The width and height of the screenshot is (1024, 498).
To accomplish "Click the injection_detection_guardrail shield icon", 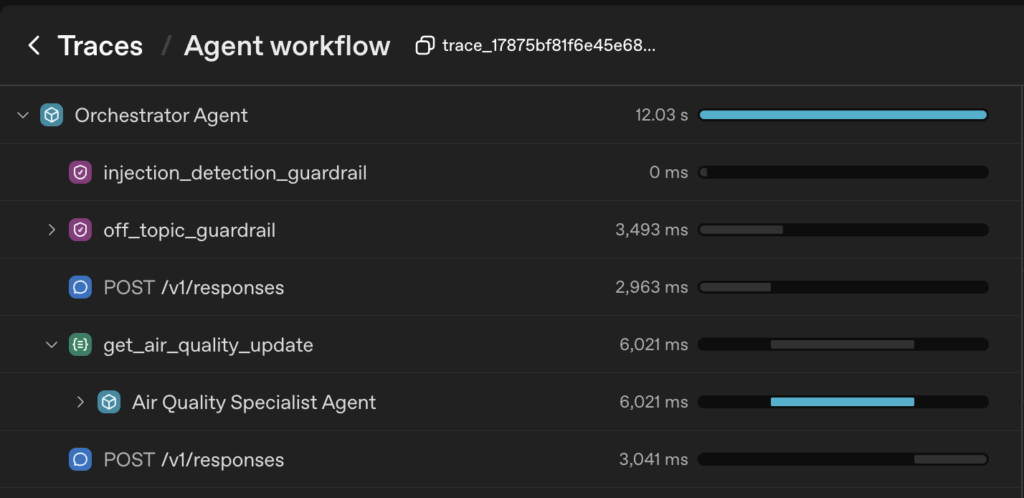I will (x=80, y=173).
